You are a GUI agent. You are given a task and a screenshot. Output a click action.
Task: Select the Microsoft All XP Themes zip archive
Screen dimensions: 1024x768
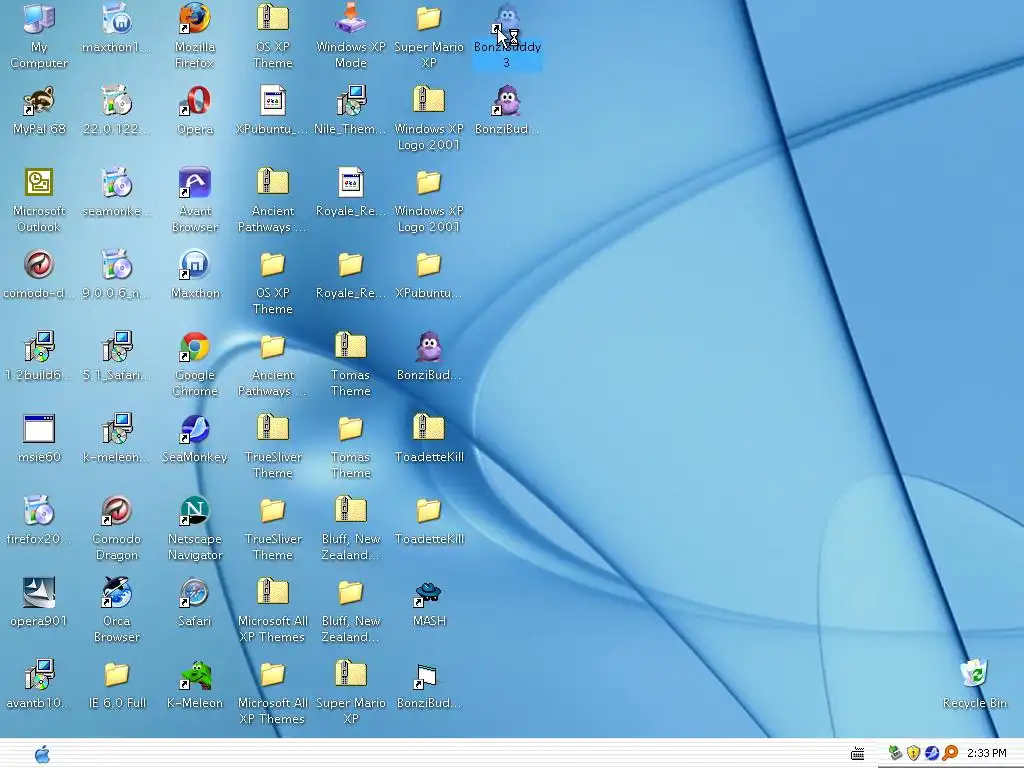[x=272, y=591]
